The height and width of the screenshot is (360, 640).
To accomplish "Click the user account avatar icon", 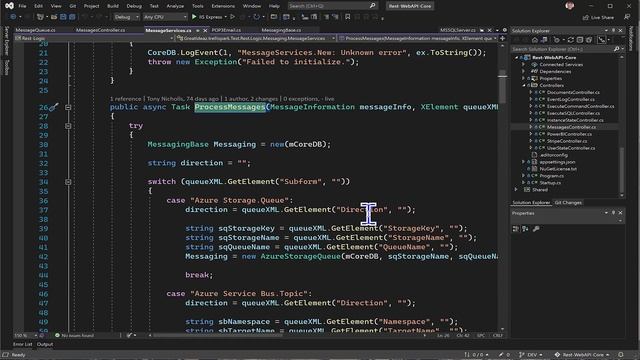I will tap(570, 6).
